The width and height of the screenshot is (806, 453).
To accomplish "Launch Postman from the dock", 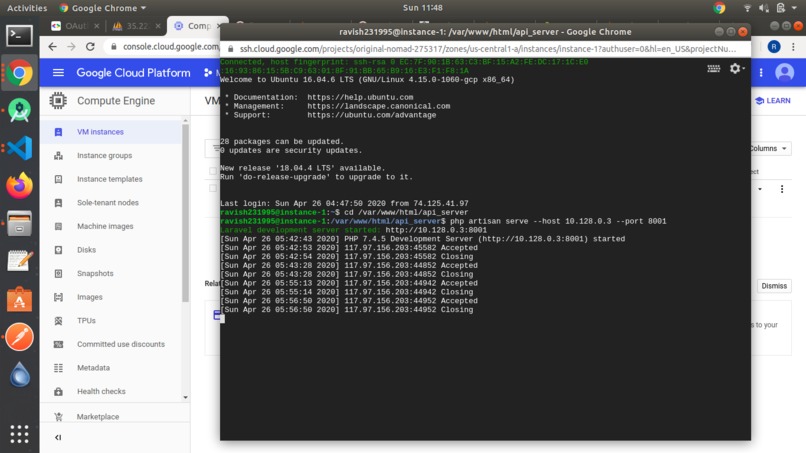I will [x=19, y=337].
